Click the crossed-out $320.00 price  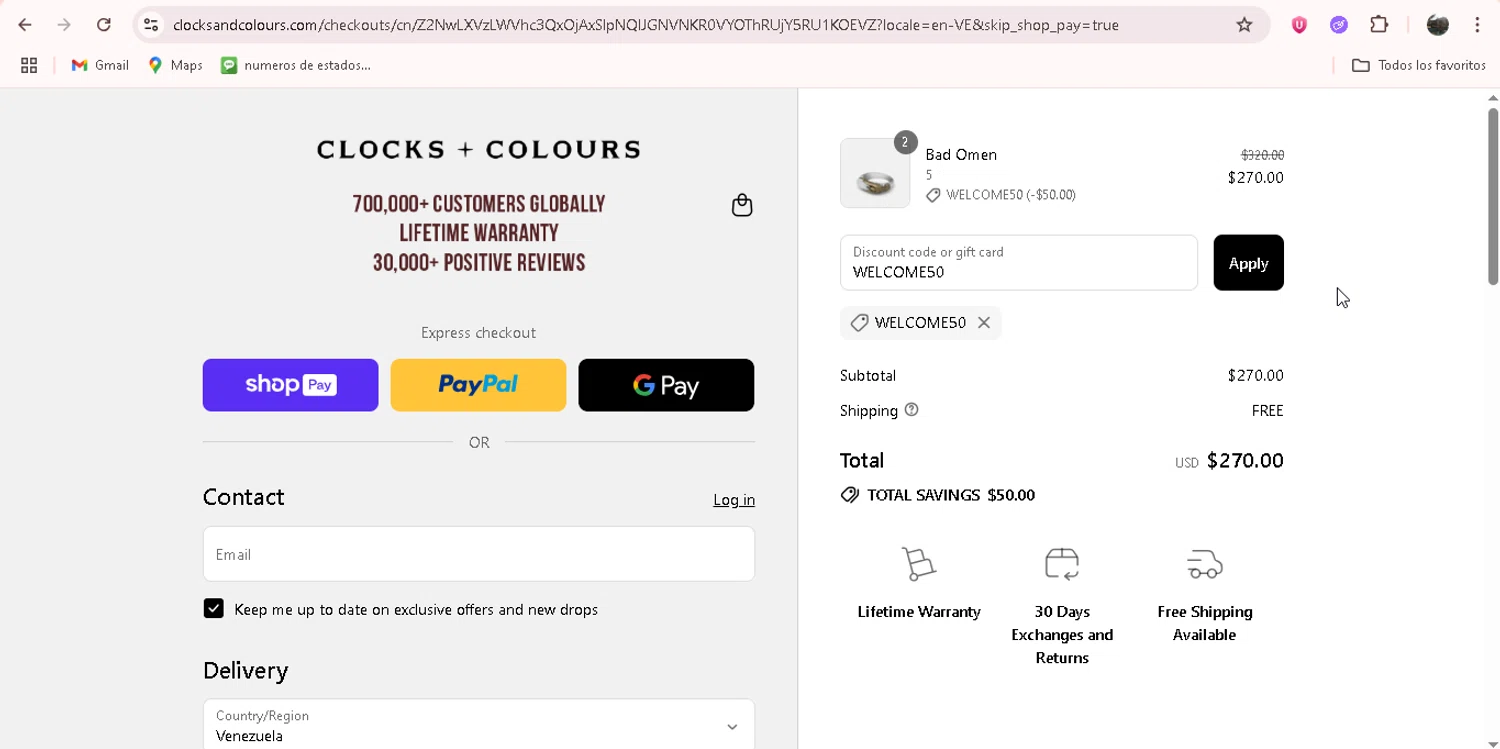point(1262,155)
